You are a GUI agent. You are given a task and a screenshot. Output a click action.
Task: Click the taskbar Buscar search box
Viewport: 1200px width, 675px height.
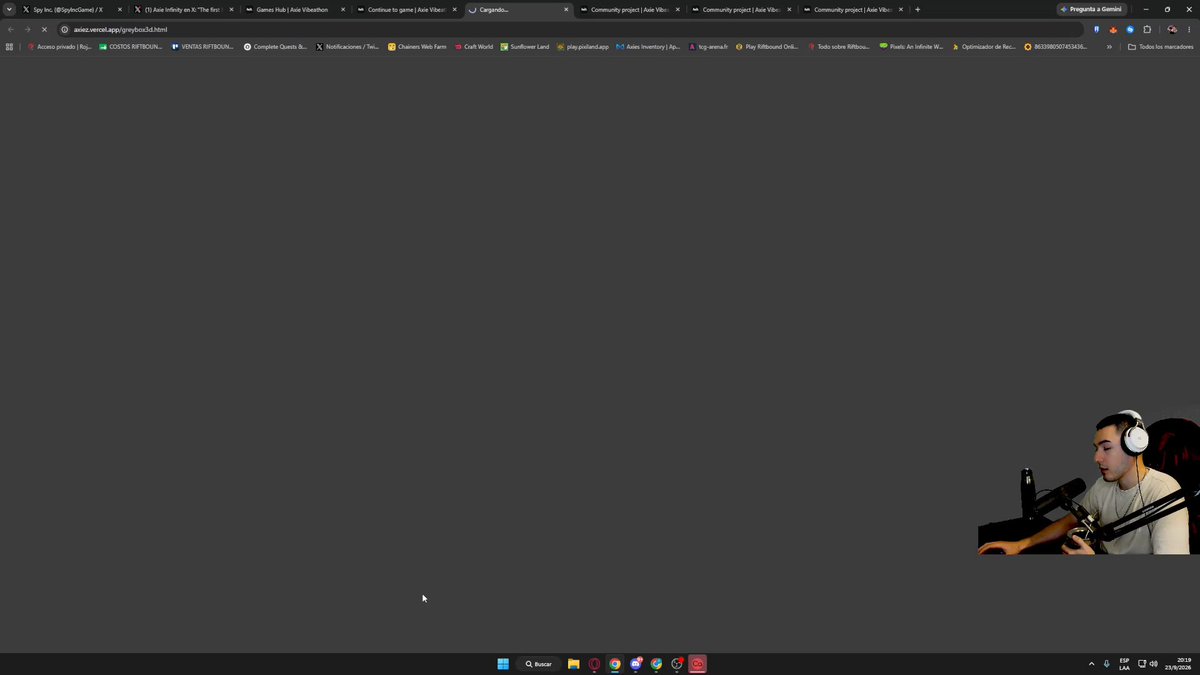(x=539, y=664)
